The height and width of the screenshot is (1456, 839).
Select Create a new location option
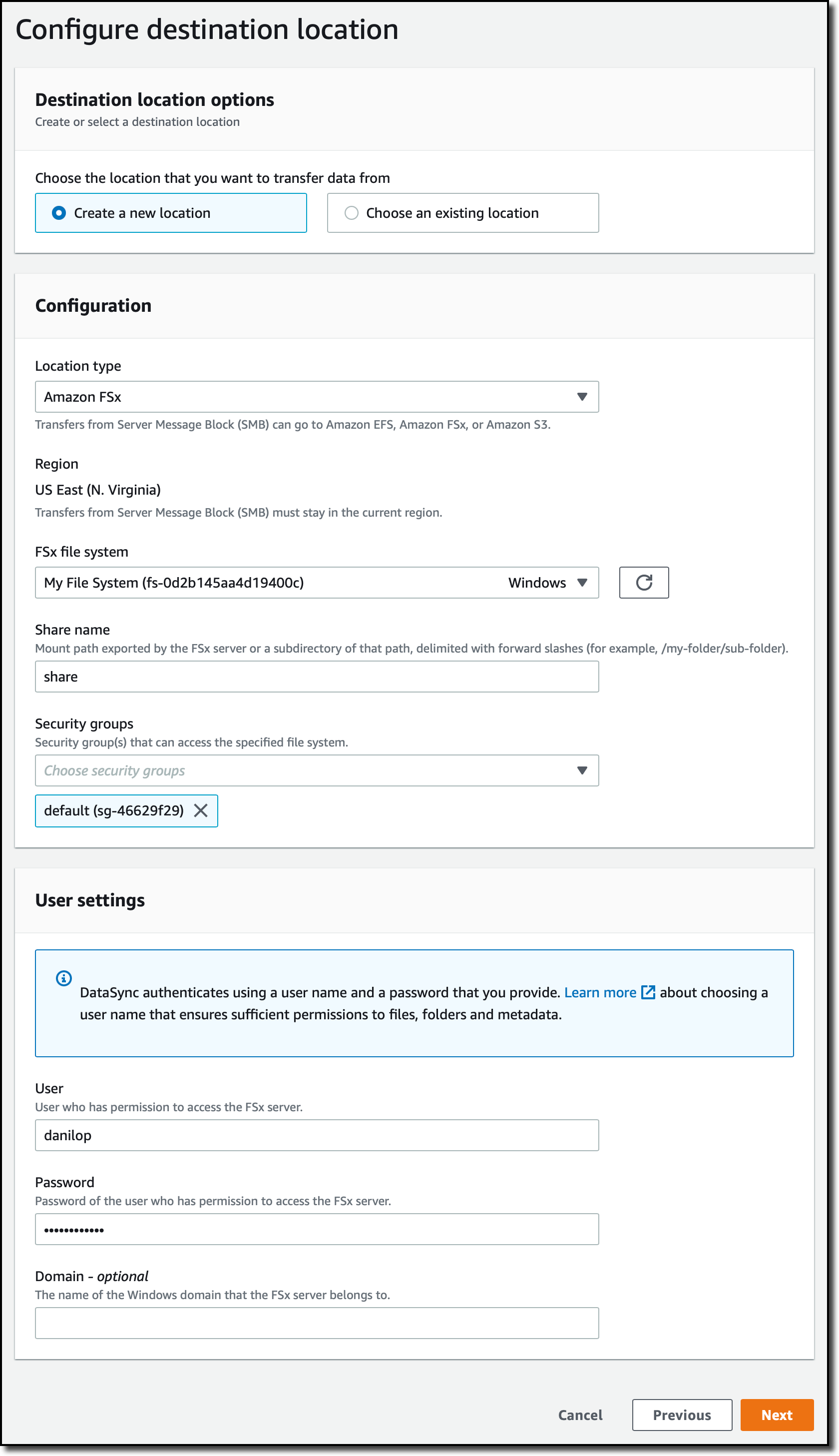tap(171, 213)
